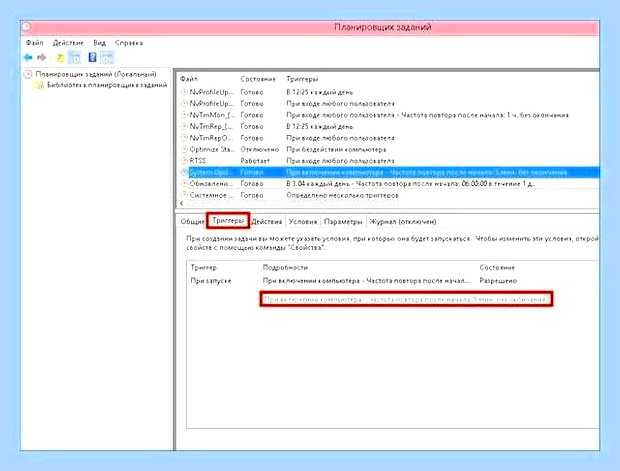Click the task icon beside NvTmMon
This screenshot has width=620, height=471.
coord(184,115)
